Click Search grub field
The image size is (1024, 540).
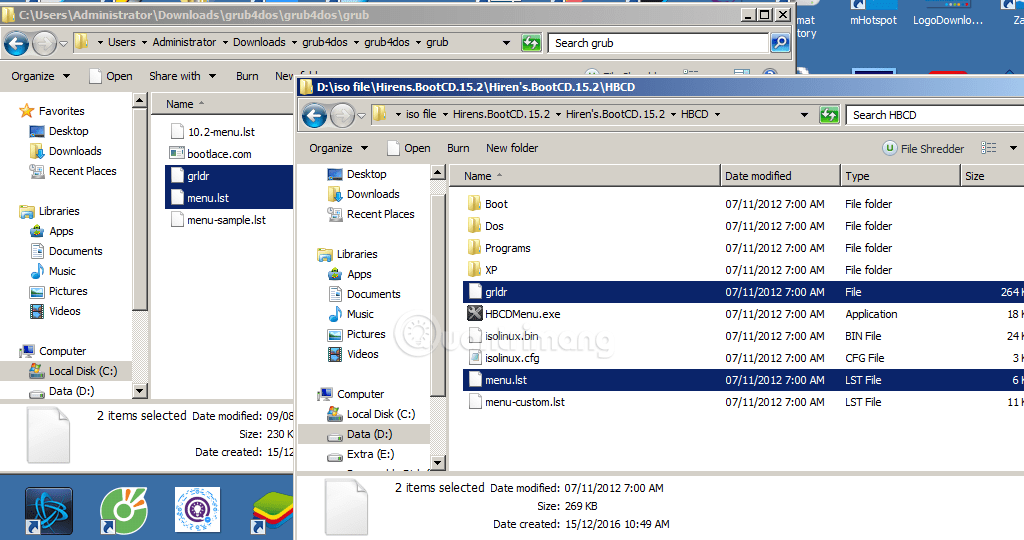point(658,43)
